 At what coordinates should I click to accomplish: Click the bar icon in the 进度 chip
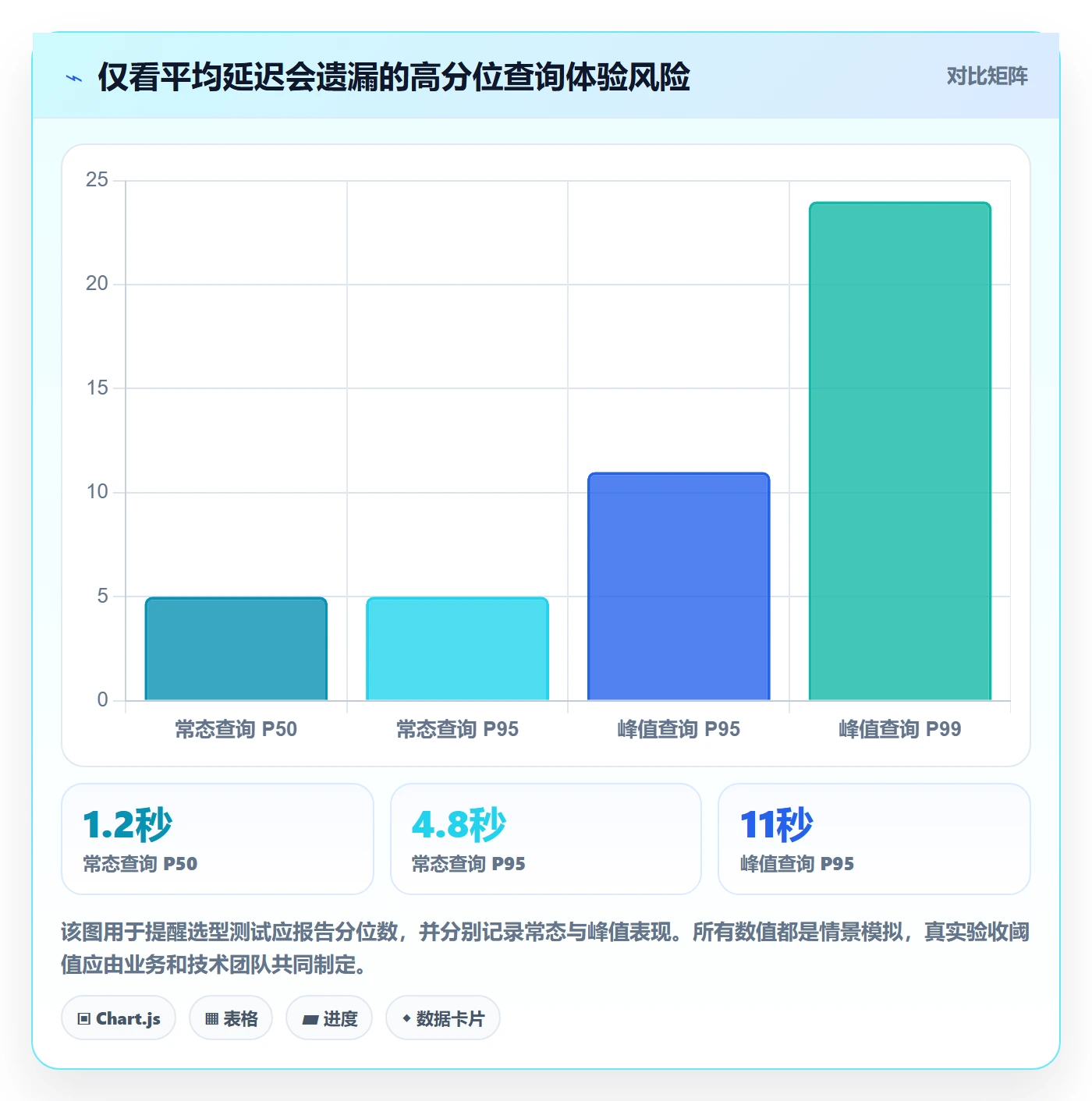tap(310, 1019)
